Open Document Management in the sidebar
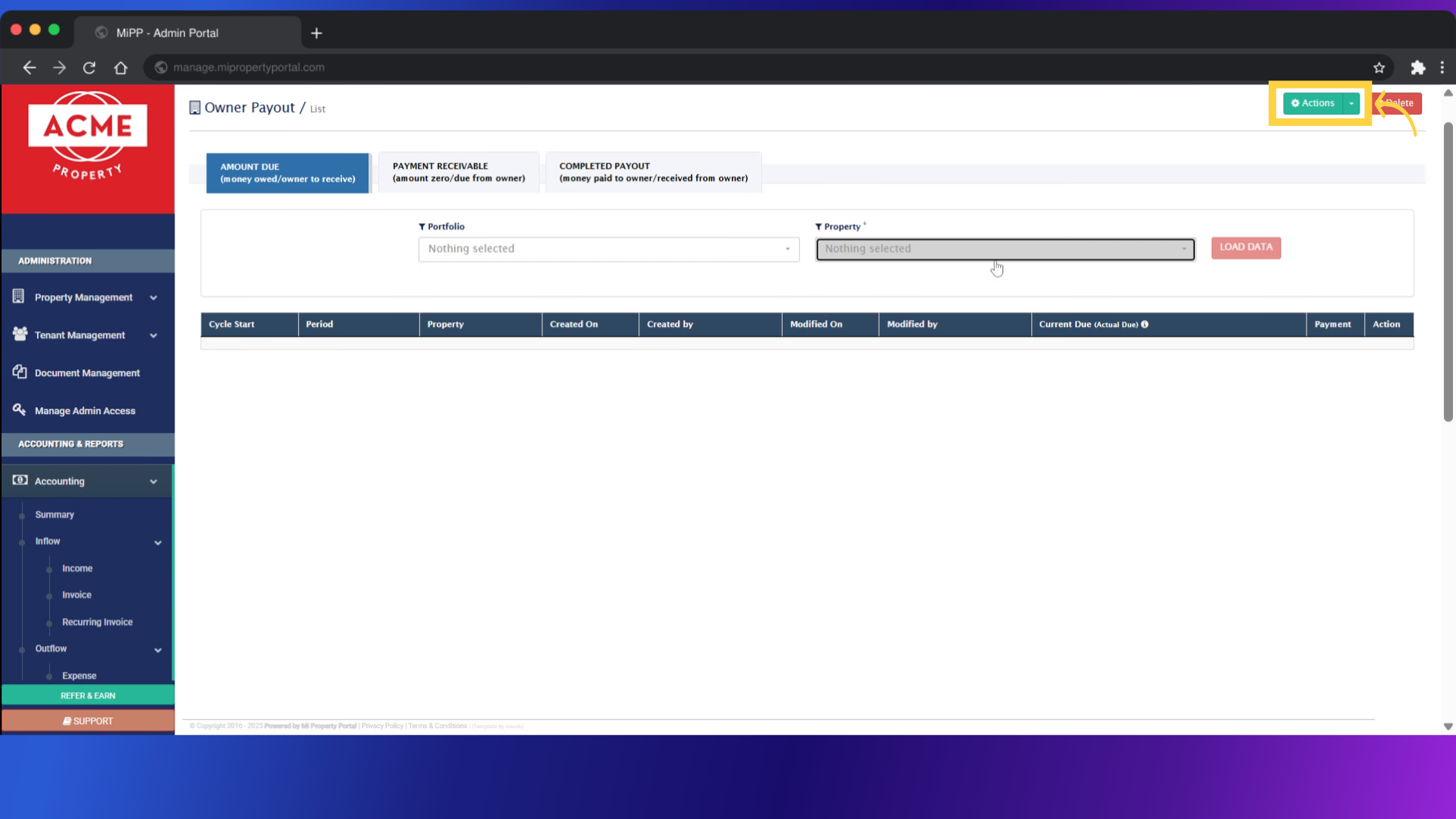This screenshot has width=1456, height=819. [x=87, y=373]
